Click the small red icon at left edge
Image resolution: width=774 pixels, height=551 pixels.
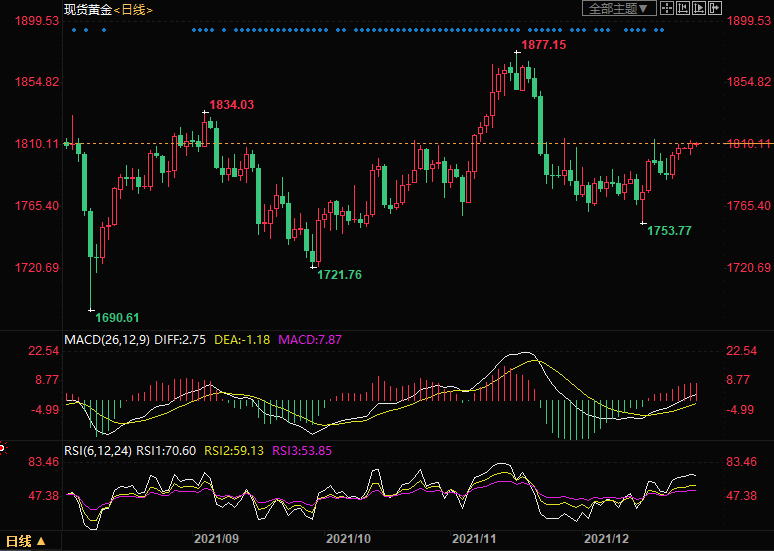point(3,447)
